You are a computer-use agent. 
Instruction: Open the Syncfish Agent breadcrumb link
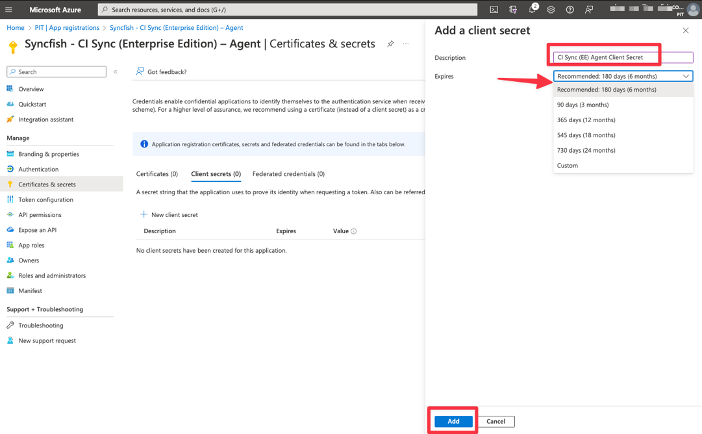pos(176,28)
